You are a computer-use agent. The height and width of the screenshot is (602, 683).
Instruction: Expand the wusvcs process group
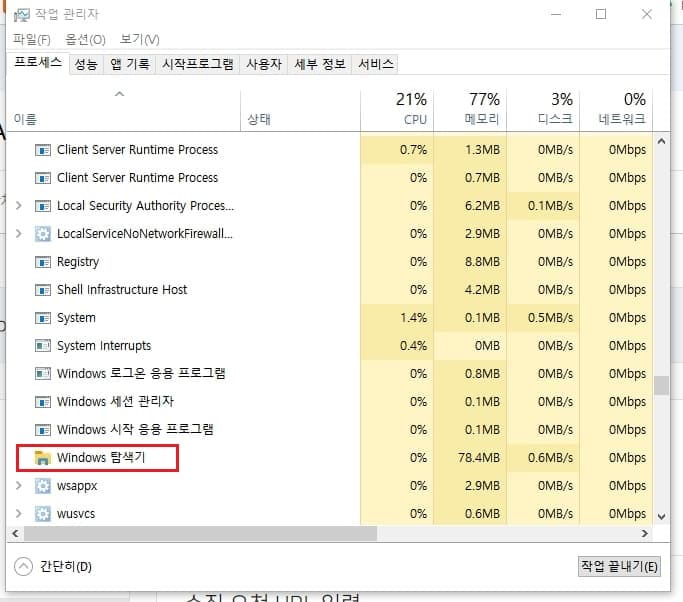pos(18,514)
